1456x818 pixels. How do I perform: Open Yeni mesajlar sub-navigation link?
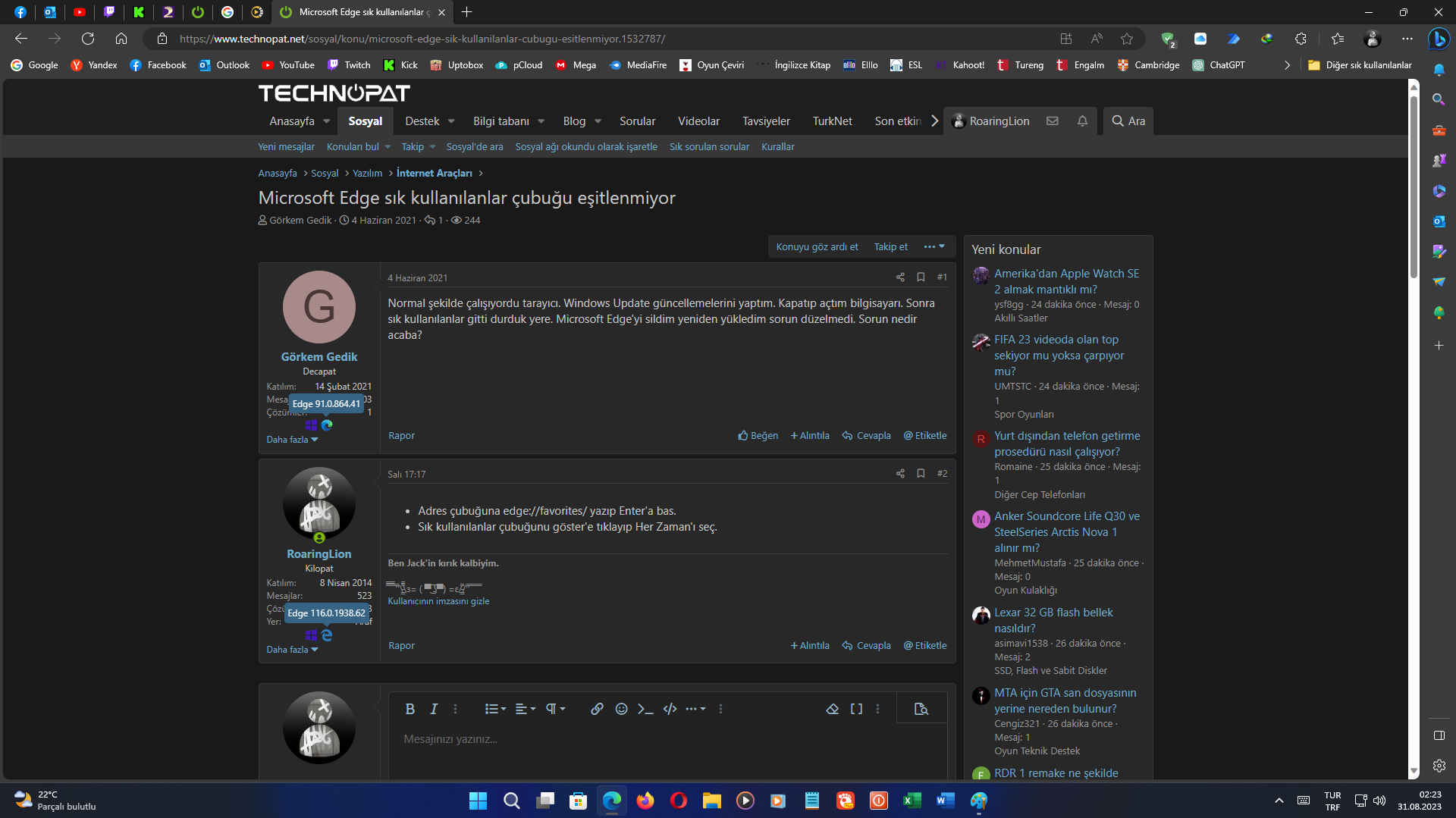point(286,147)
